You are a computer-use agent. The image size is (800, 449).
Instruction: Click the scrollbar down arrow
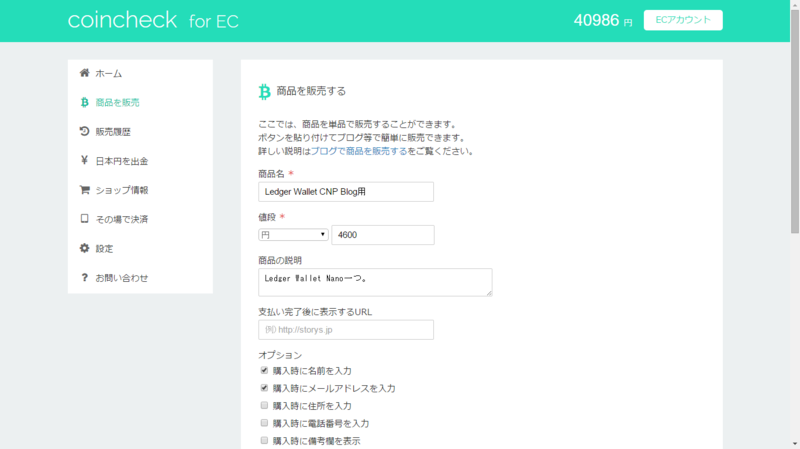(x=794, y=444)
